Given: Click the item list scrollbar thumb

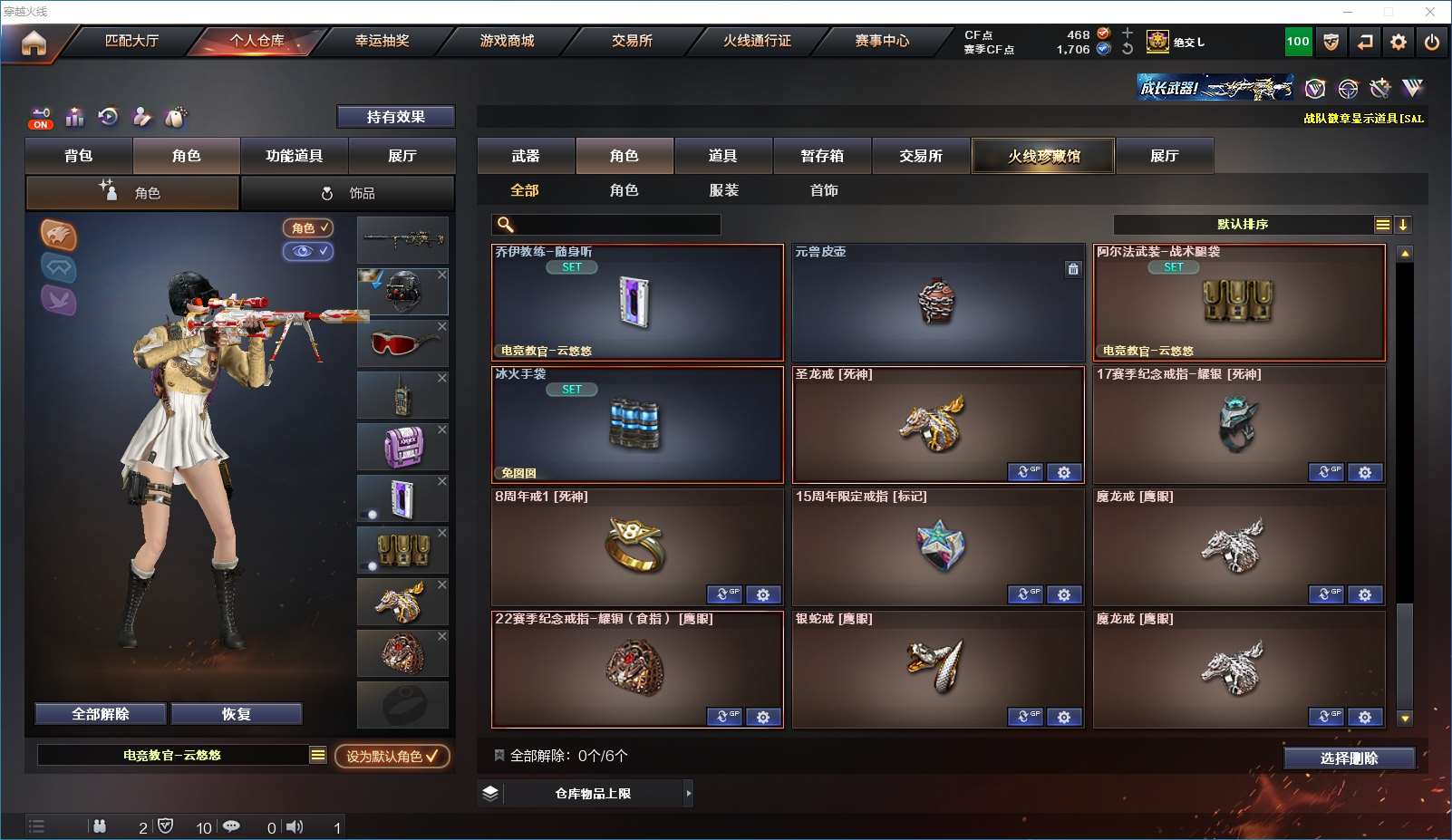Looking at the screenshot, I should point(1405,657).
